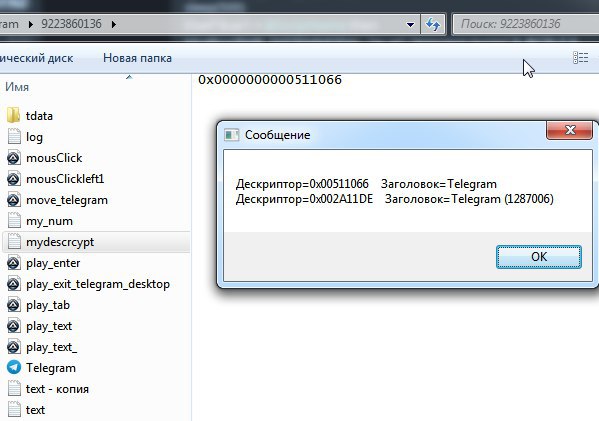Select the play_text script icon
Viewport: 599px width, 421px height.
14,325
